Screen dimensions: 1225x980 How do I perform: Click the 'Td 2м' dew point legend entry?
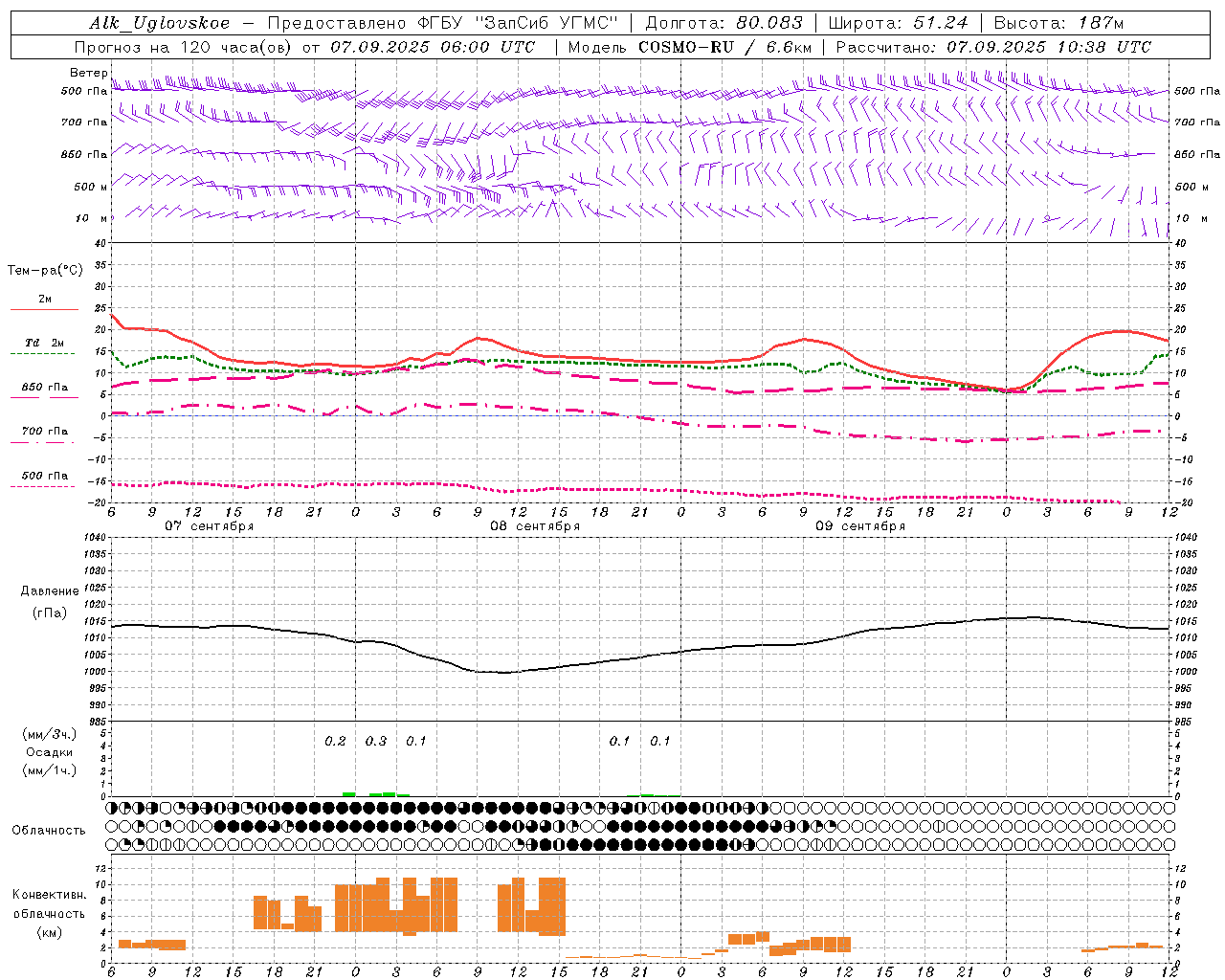tap(45, 343)
